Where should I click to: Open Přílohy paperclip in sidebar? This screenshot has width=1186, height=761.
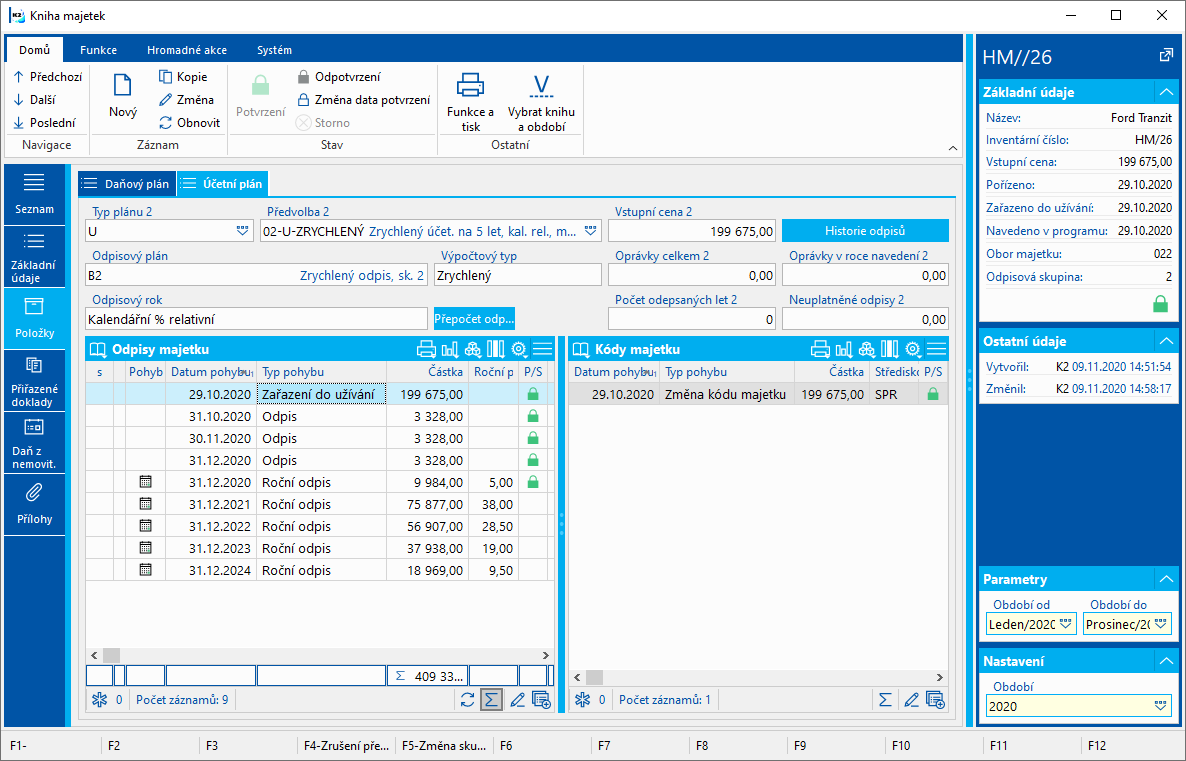pyautogui.click(x=34, y=493)
